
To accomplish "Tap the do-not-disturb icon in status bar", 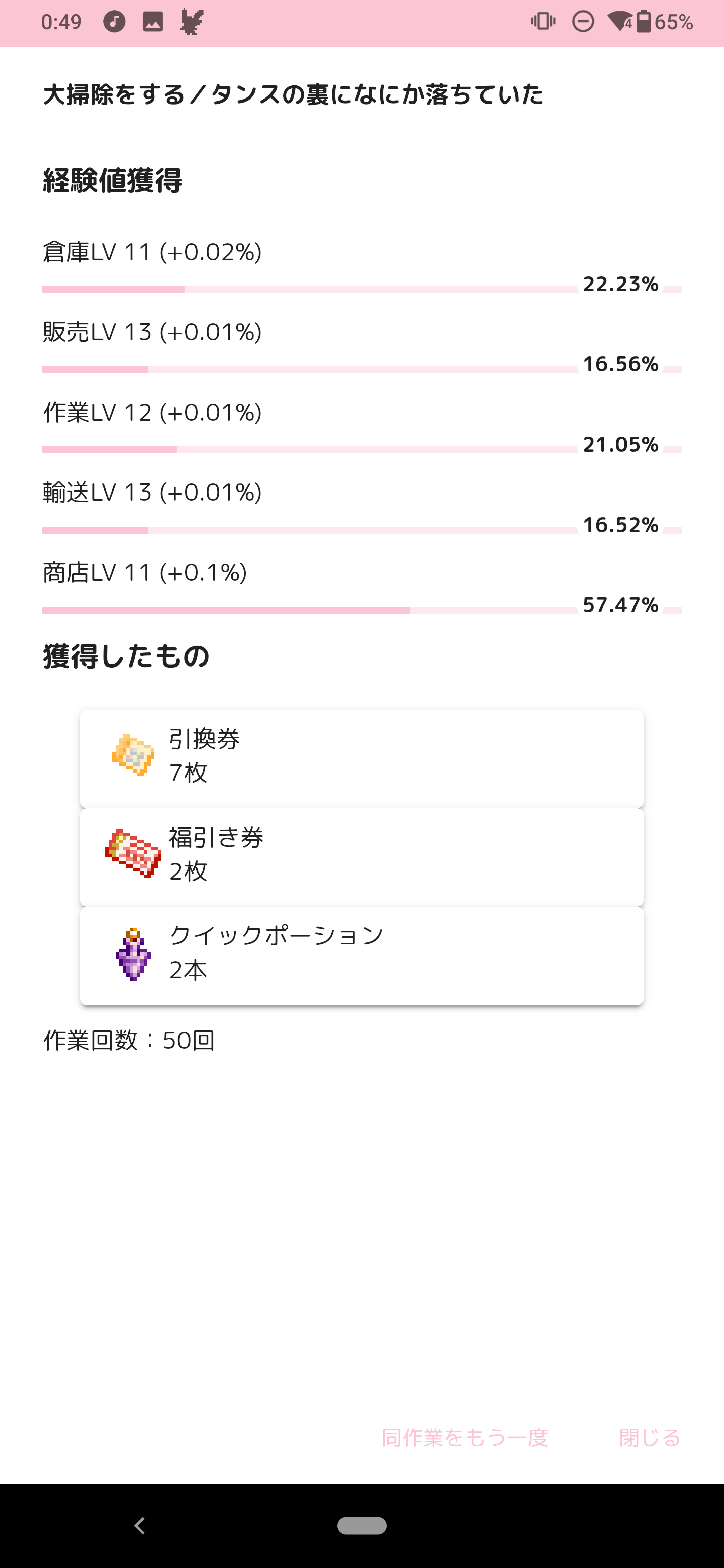I will pos(583,22).
